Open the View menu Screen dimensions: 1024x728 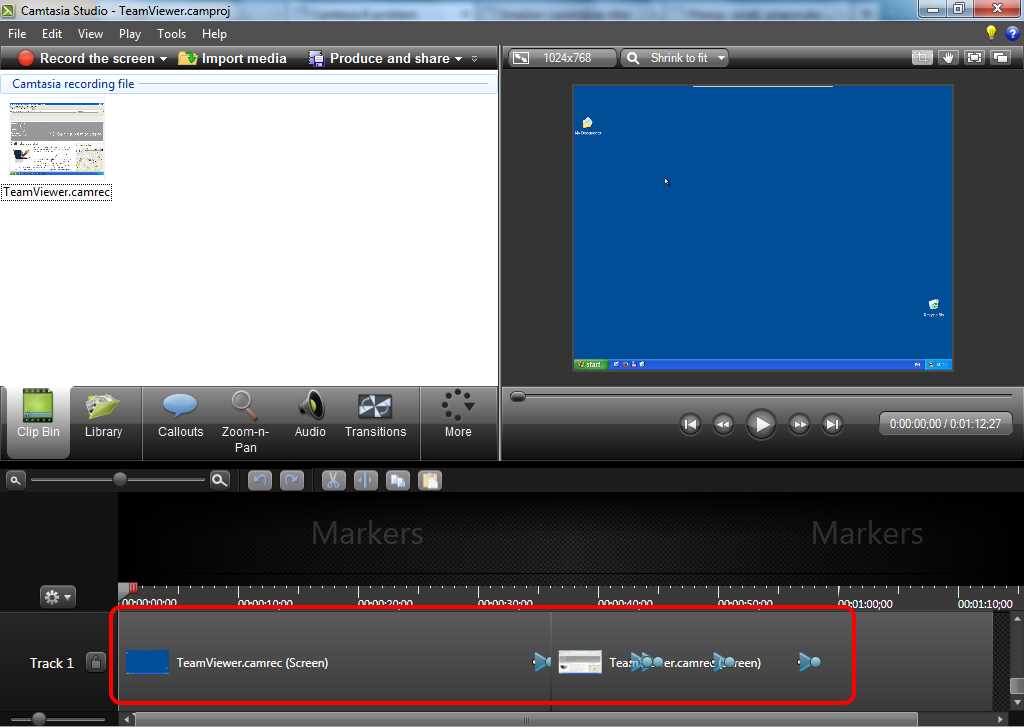tap(90, 34)
